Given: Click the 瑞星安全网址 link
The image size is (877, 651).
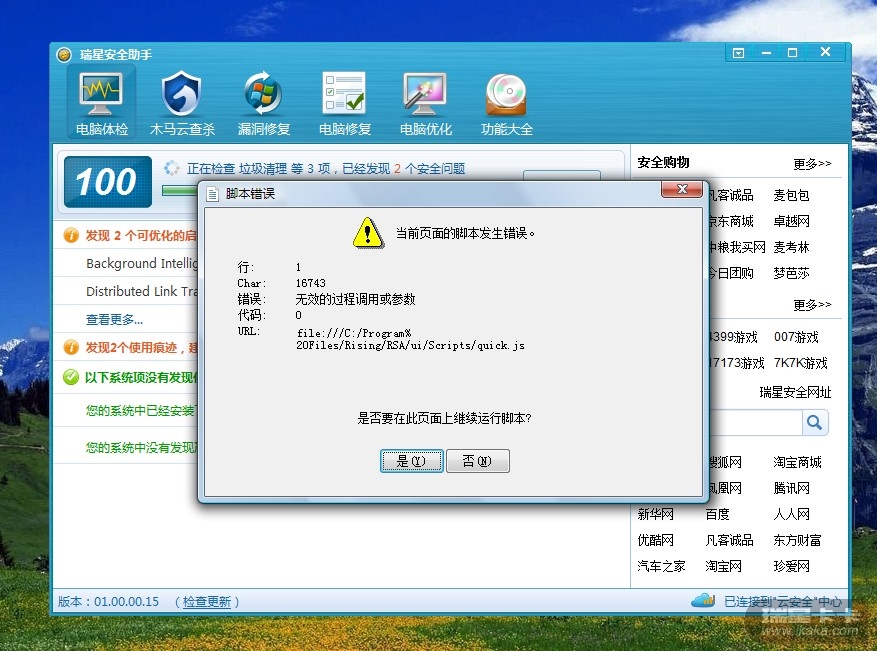Looking at the screenshot, I should (x=795, y=392).
